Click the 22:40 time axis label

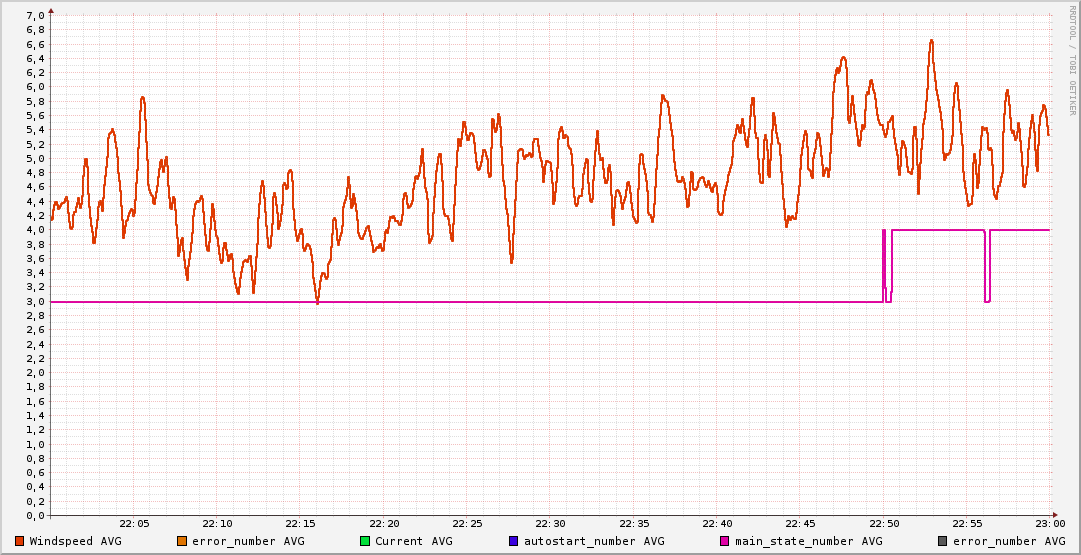(x=717, y=524)
